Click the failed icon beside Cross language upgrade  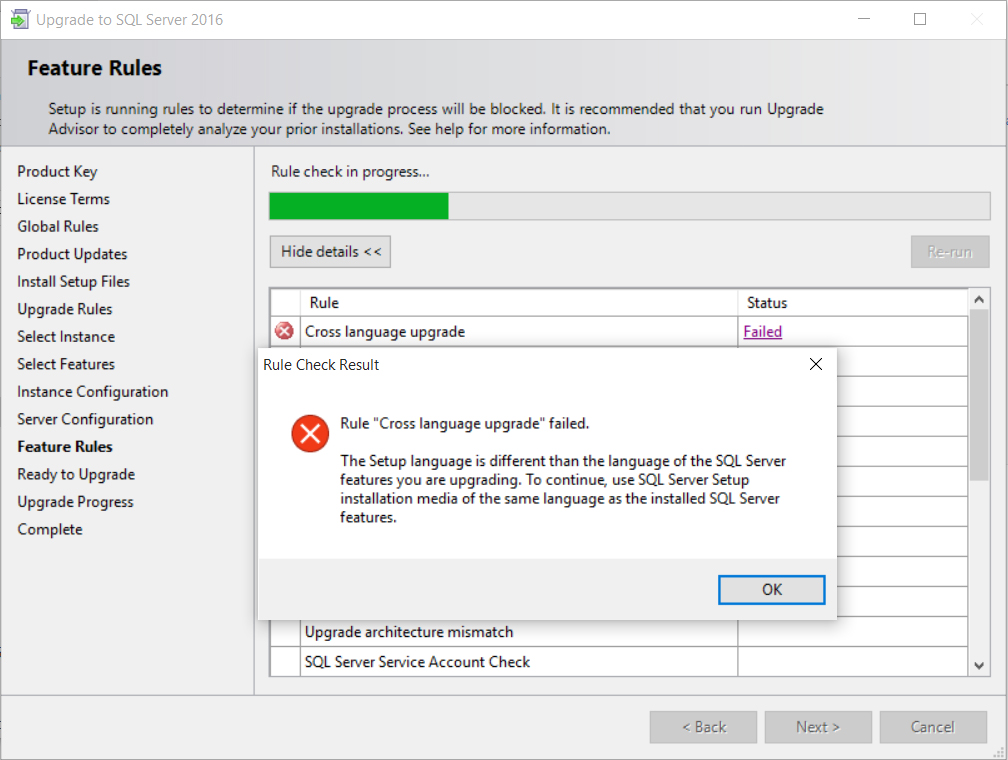pos(285,332)
